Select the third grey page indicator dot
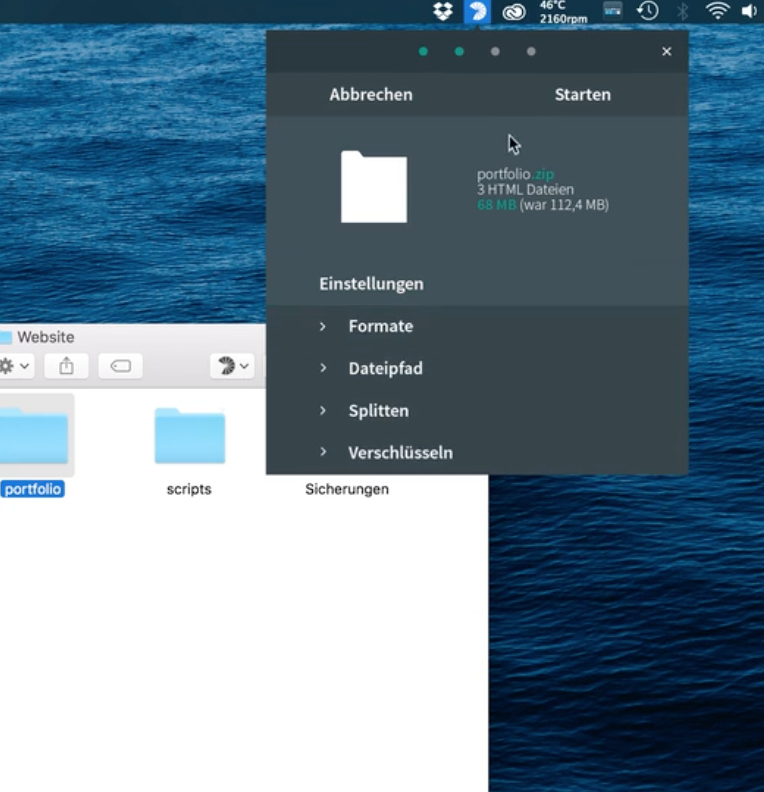Screen dimensions: 764x792 (495, 51)
